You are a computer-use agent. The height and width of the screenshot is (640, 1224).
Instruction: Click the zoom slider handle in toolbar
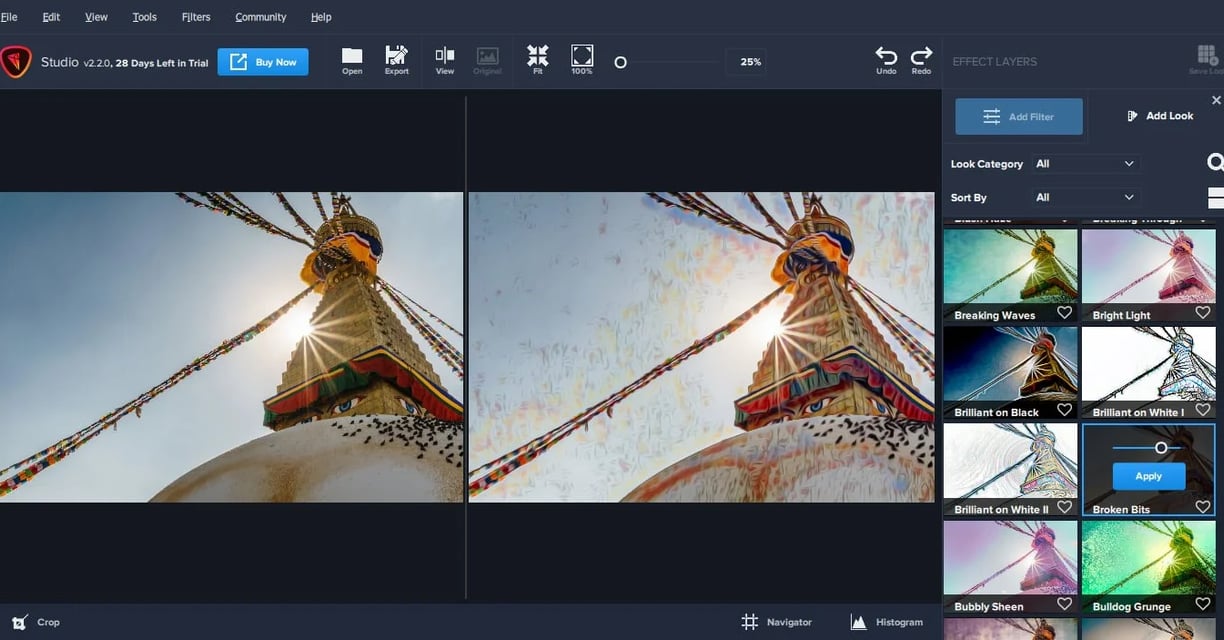point(620,62)
